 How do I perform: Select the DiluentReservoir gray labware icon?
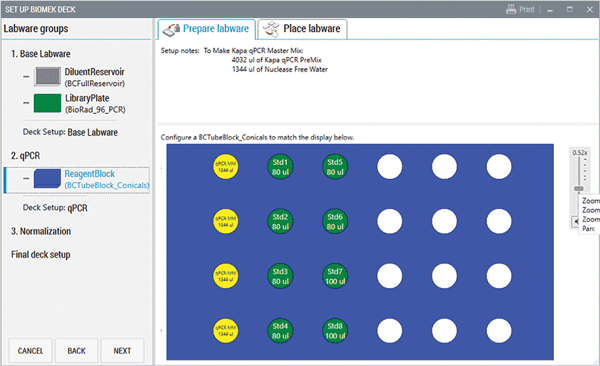coord(47,77)
